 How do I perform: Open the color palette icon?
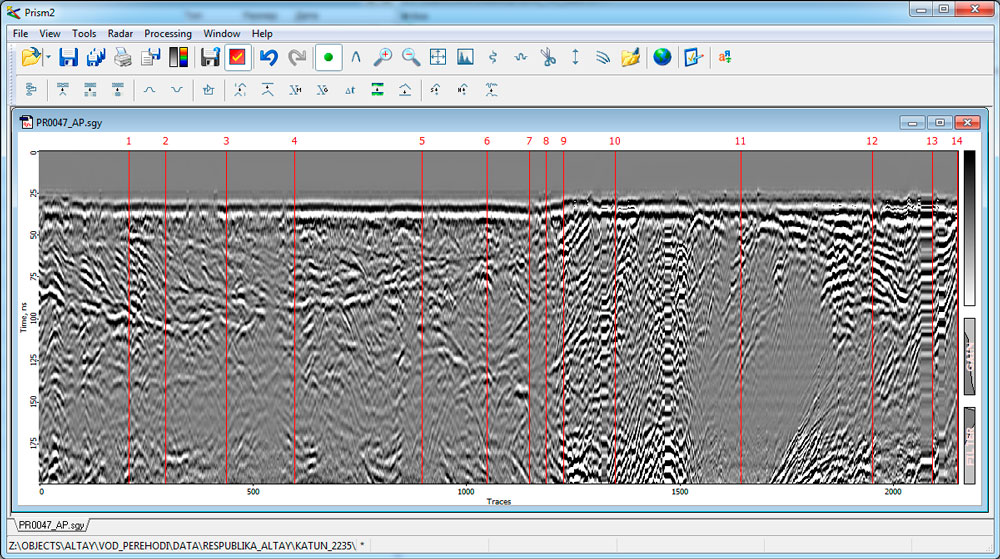179,58
